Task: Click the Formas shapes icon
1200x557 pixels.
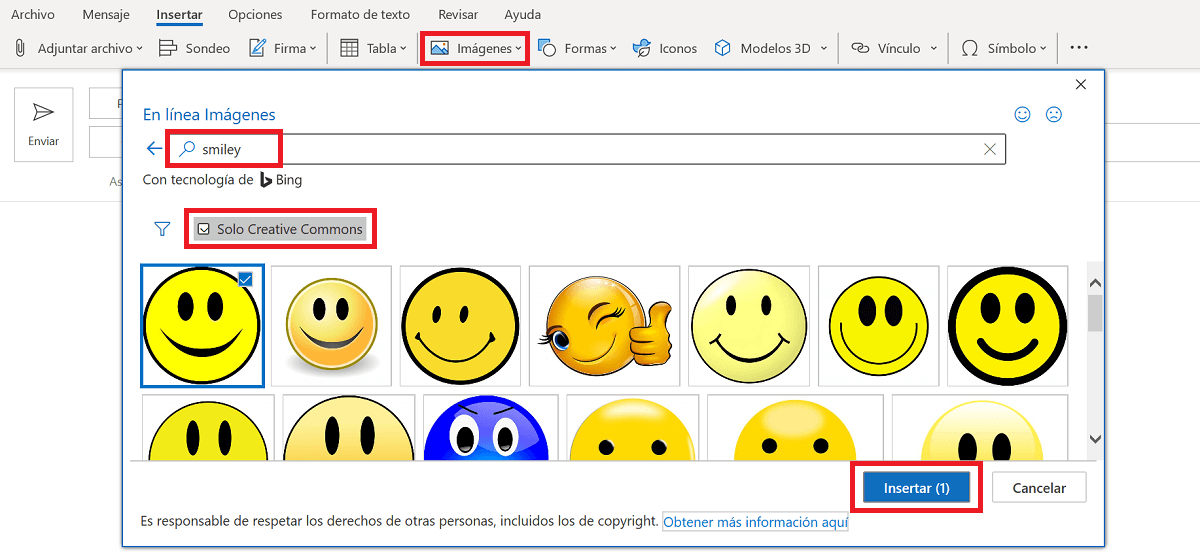Action: [x=547, y=48]
